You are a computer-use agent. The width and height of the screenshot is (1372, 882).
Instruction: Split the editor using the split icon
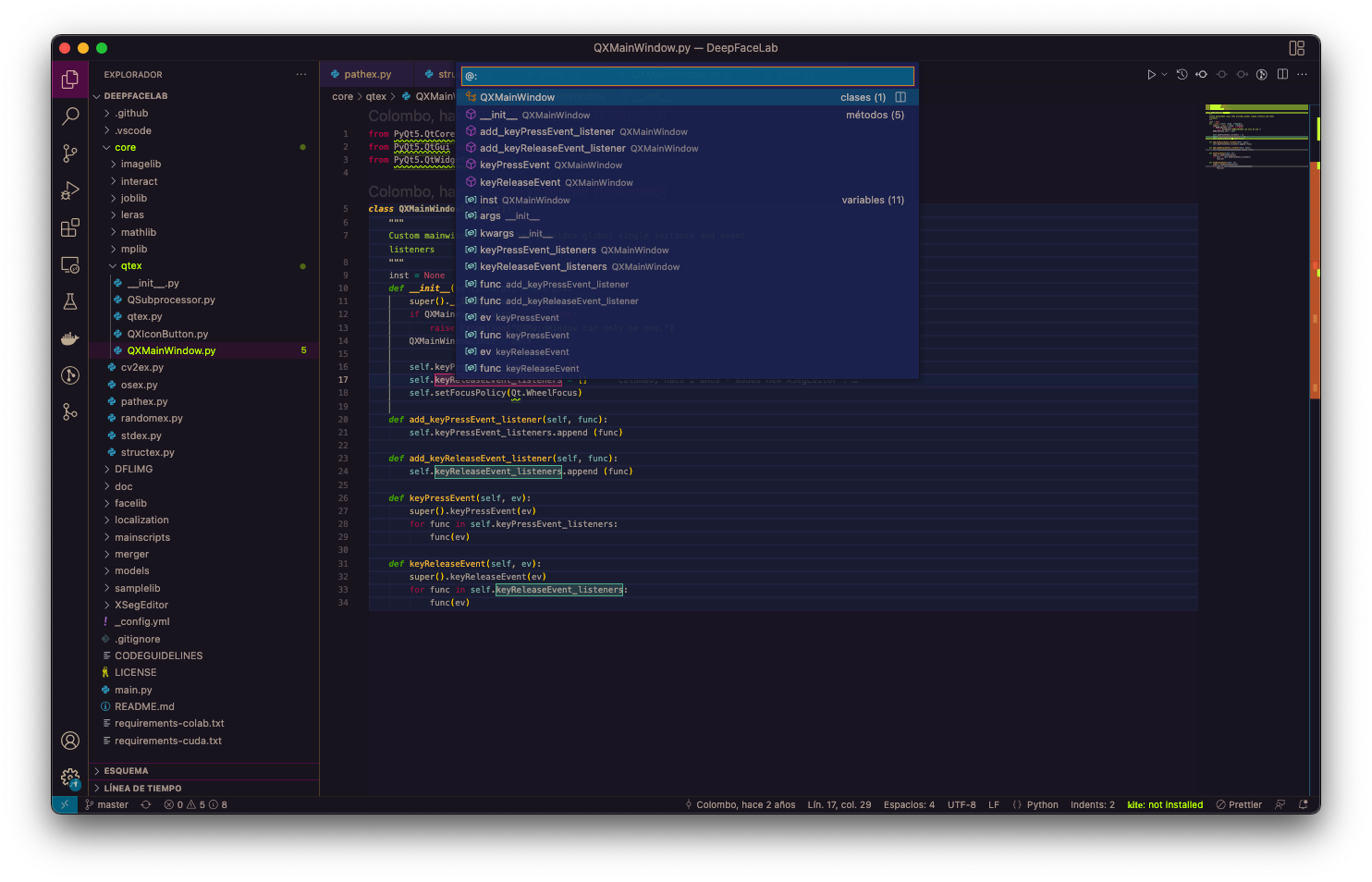pos(1282,74)
